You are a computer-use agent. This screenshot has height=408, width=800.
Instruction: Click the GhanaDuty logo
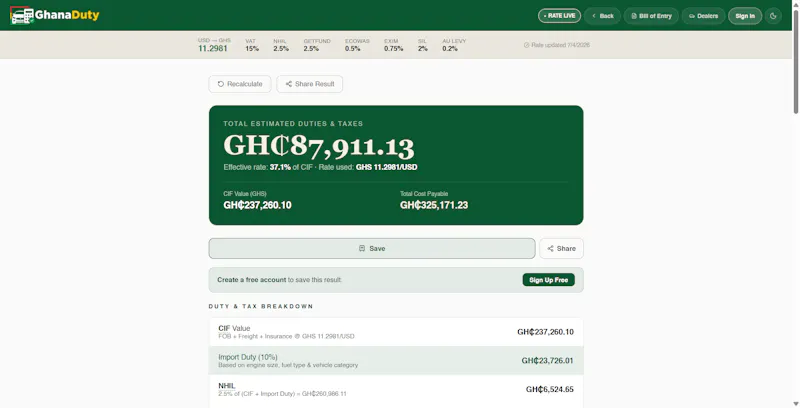(55, 15)
